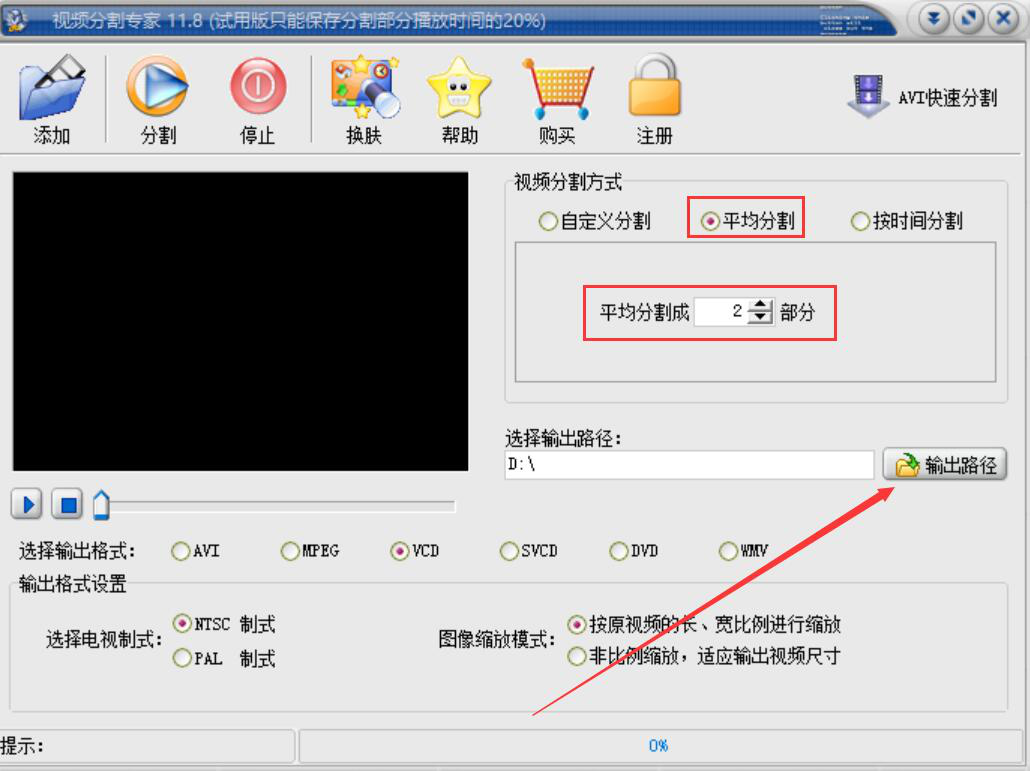Click the 输出路径 browse button
Screen dimensions: 1030x771
point(945,465)
